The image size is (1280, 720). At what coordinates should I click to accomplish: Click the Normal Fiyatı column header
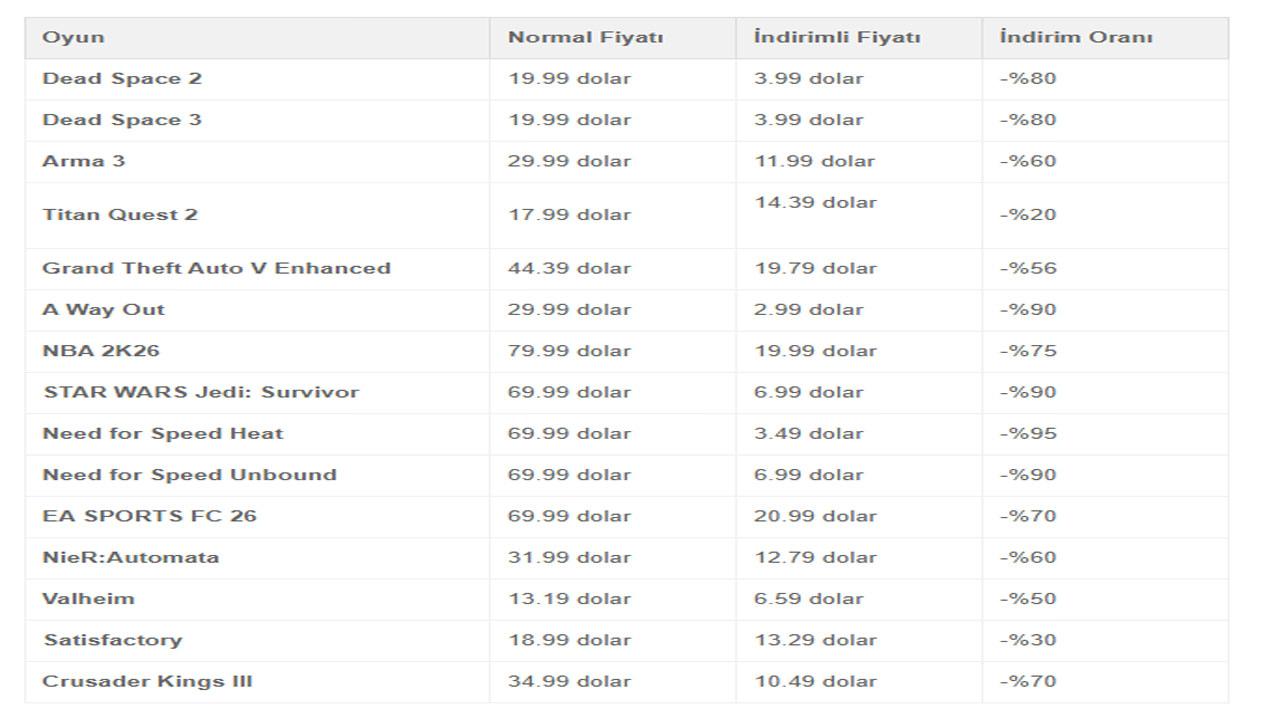click(585, 38)
